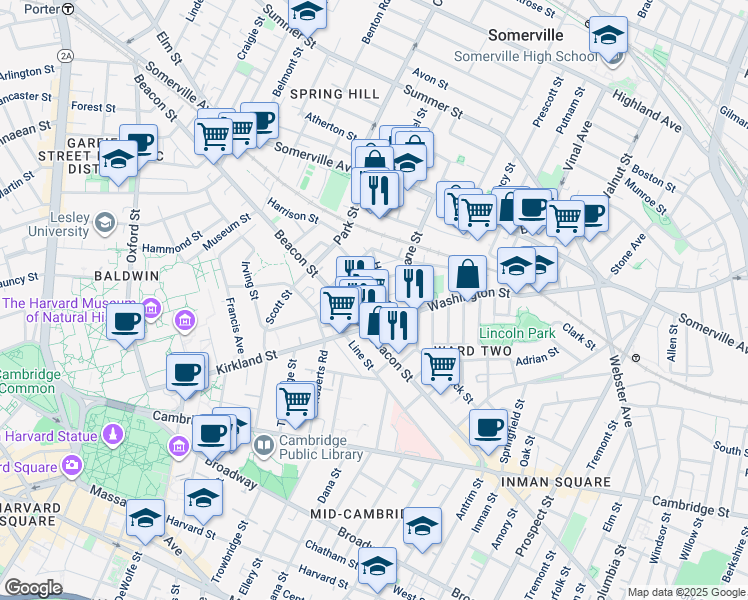Click the school marker at Mid-Cambridge label
748x600 pixels.
click(422, 527)
